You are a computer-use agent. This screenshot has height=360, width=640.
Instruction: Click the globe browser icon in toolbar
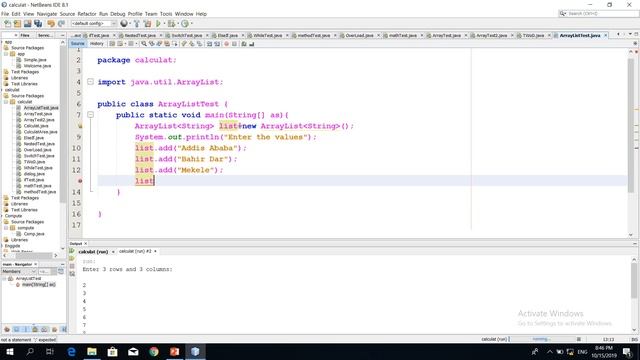[x=124, y=24]
